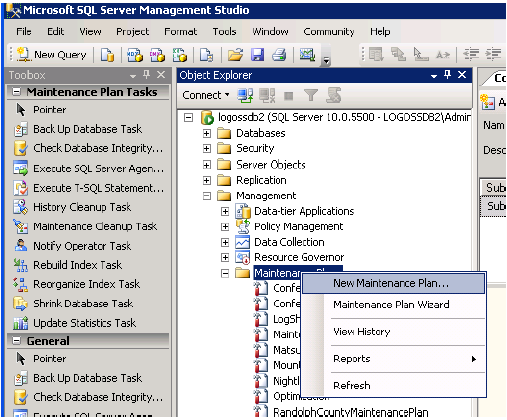507x420 pixels.
Task: Collapse the logossdb2 server node
Action: [x=188, y=118]
